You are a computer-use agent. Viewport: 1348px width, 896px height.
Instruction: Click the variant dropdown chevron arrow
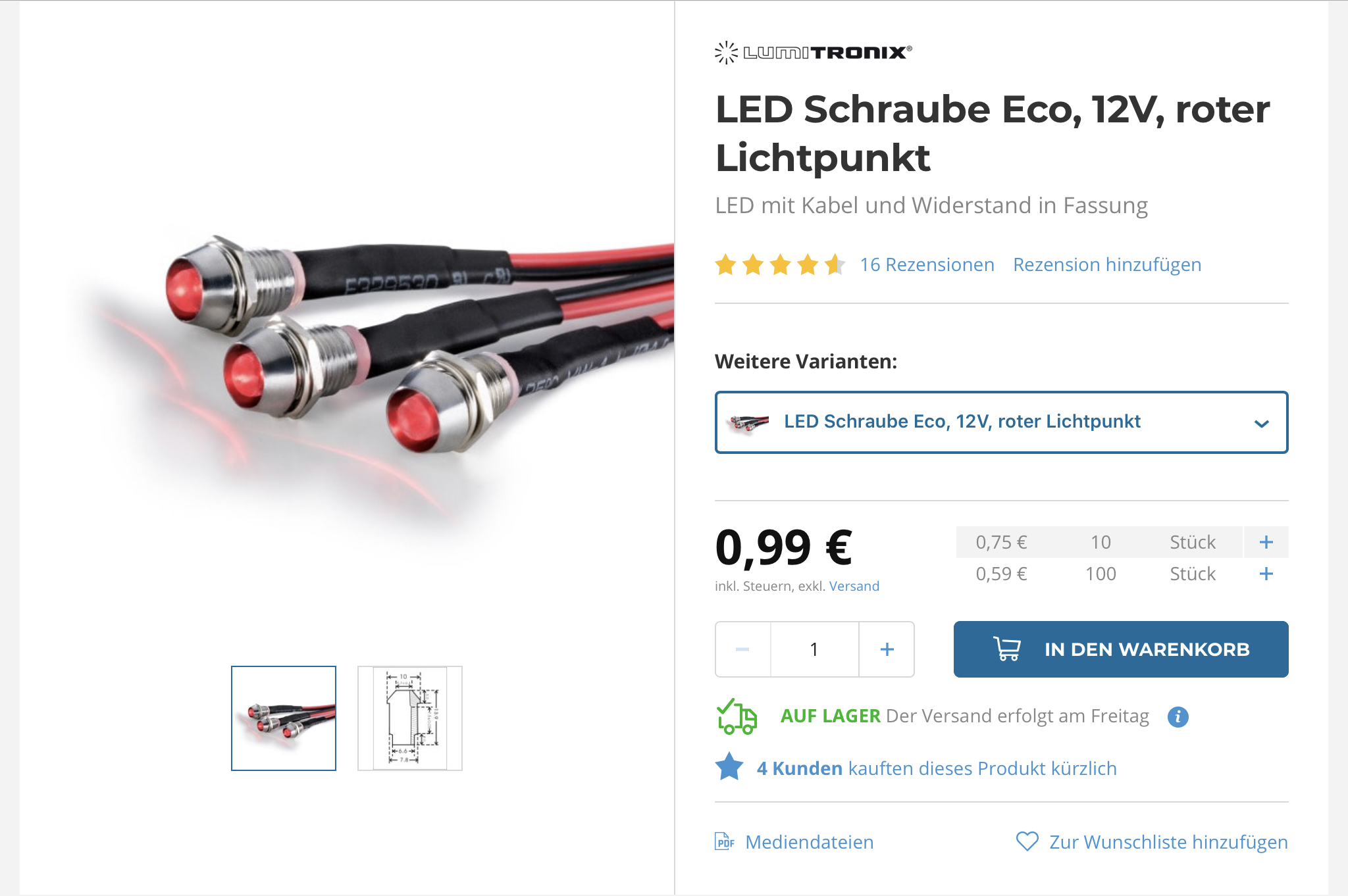tap(1261, 423)
